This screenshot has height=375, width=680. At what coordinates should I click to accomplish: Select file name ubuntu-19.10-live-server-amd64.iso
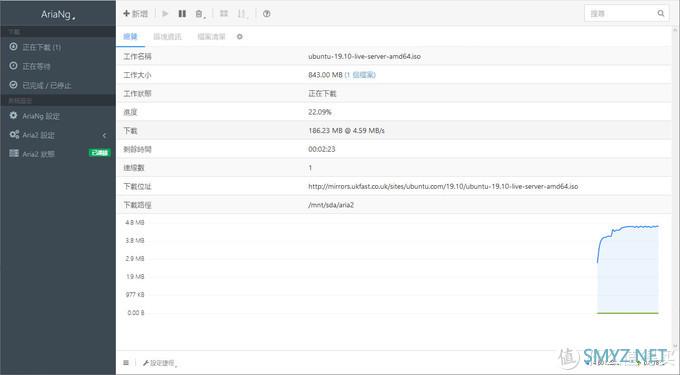(x=364, y=56)
